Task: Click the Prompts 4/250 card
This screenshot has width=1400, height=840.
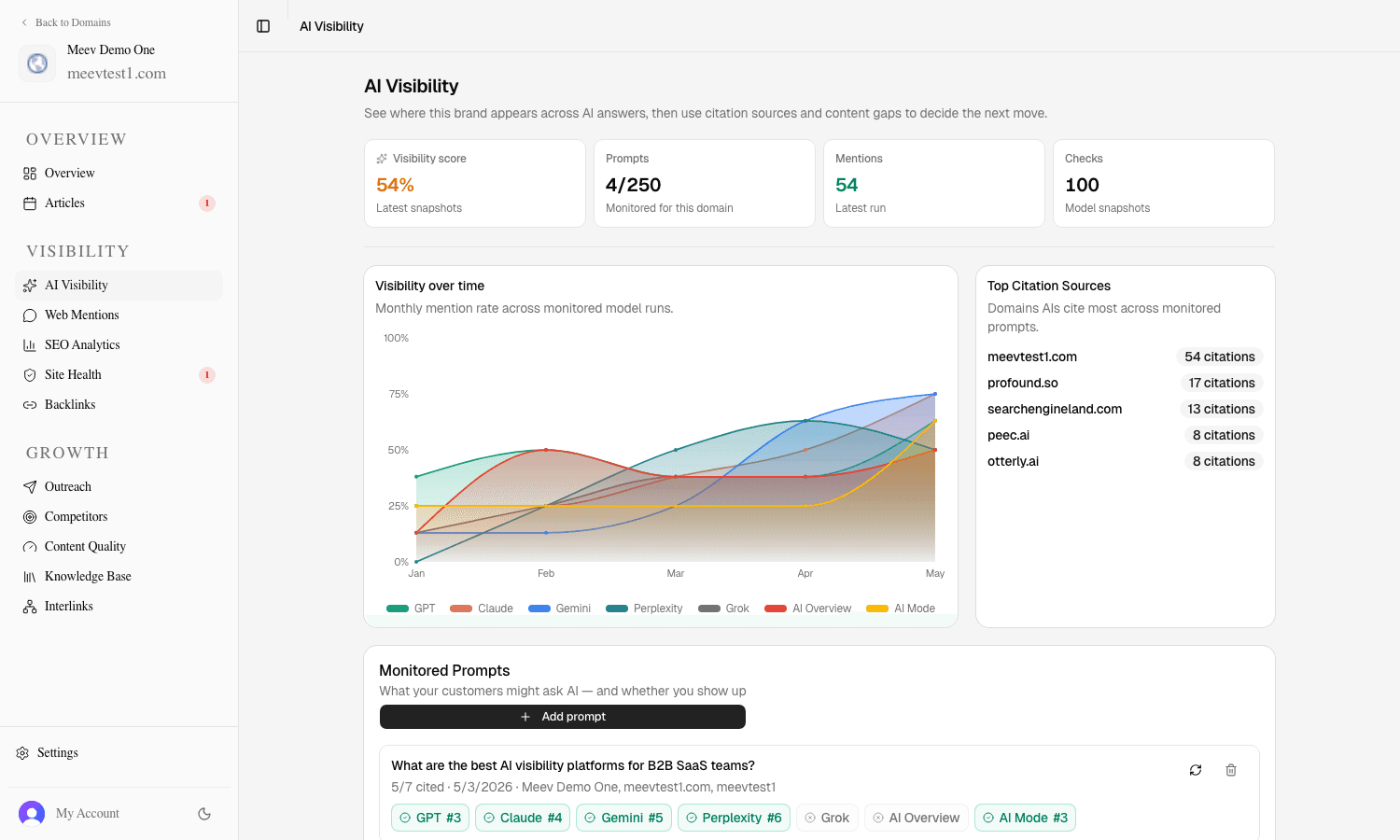Action: (705, 183)
